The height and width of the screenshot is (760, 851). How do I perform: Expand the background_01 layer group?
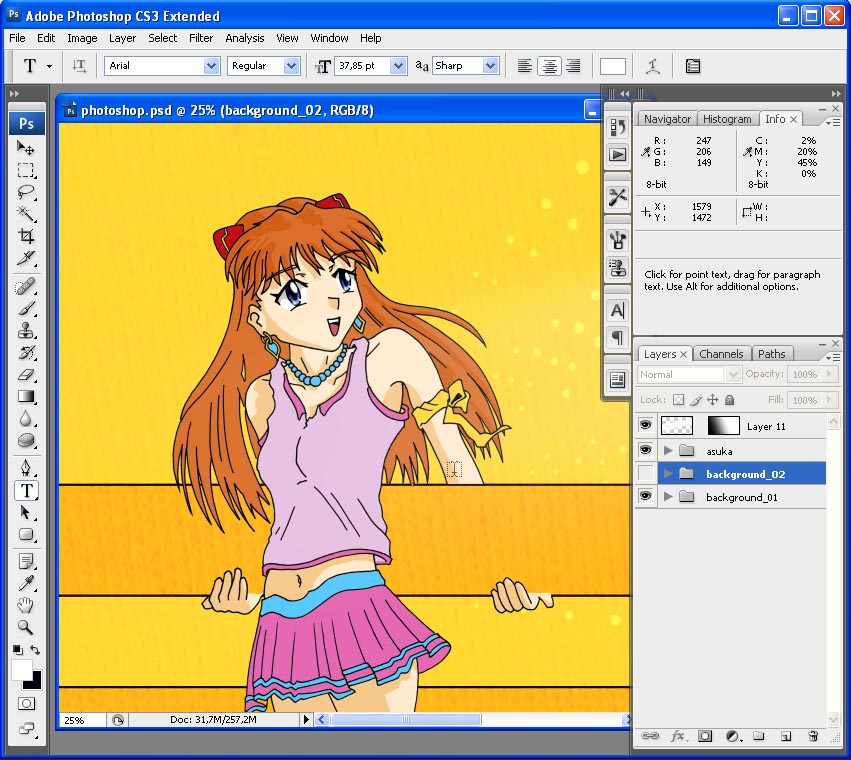(x=669, y=497)
